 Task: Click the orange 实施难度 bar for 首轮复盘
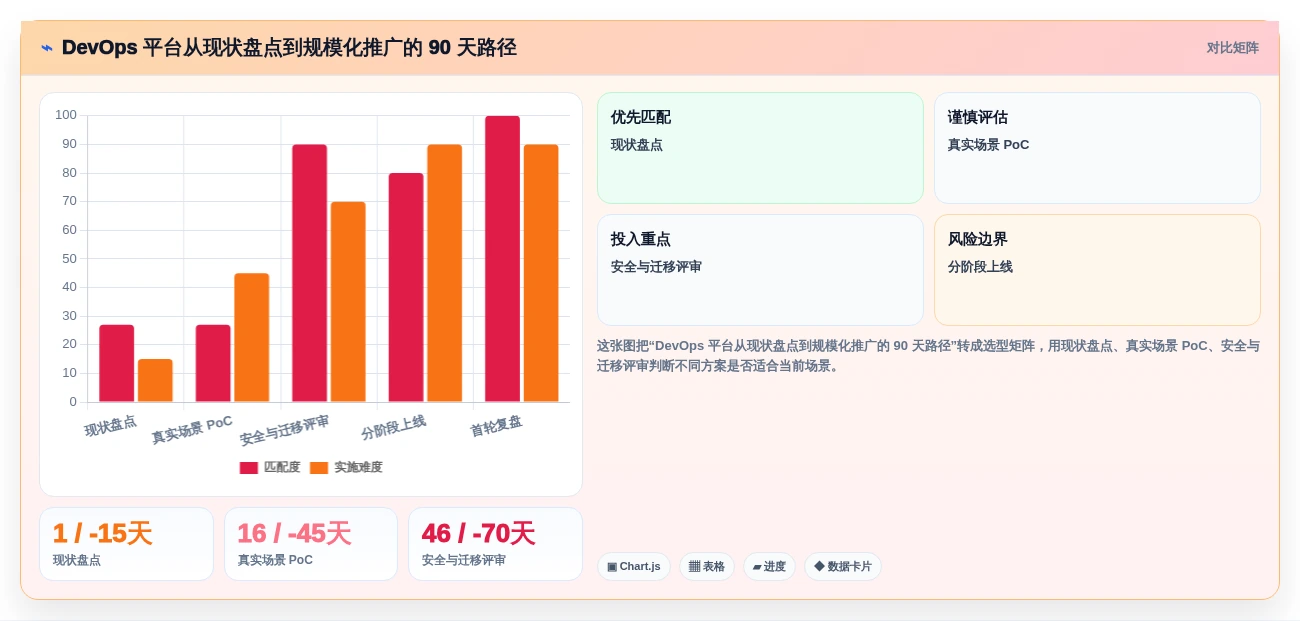541,273
